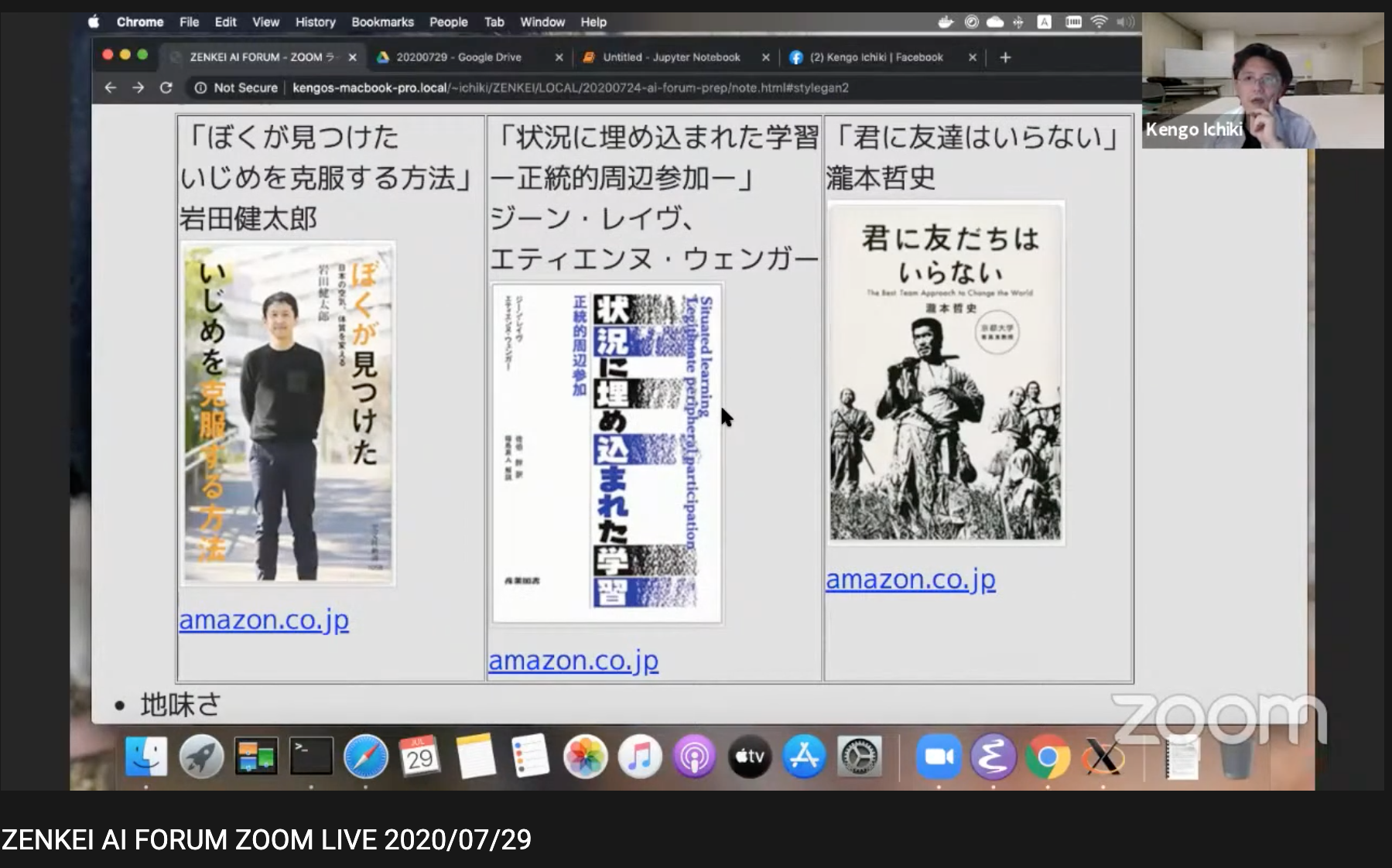The height and width of the screenshot is (868, 1392).
Task: Open System Preferences from the Dock
Action: tap(859, 757)
